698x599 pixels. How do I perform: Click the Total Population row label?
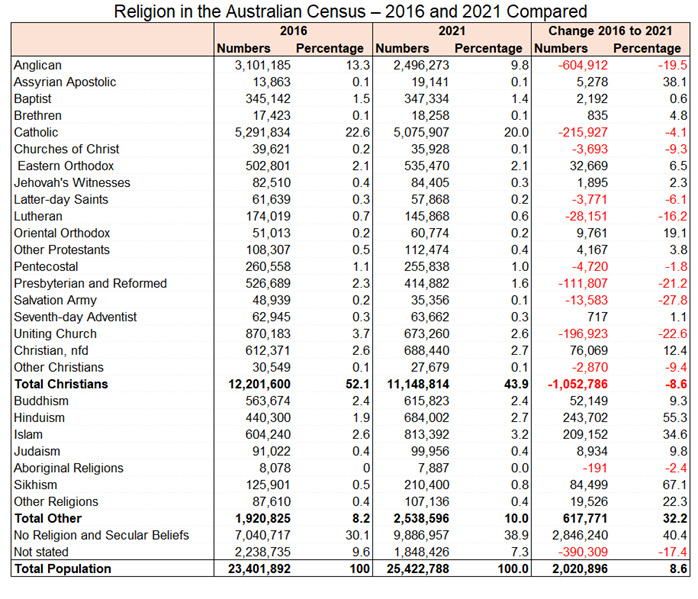[63, 569]
